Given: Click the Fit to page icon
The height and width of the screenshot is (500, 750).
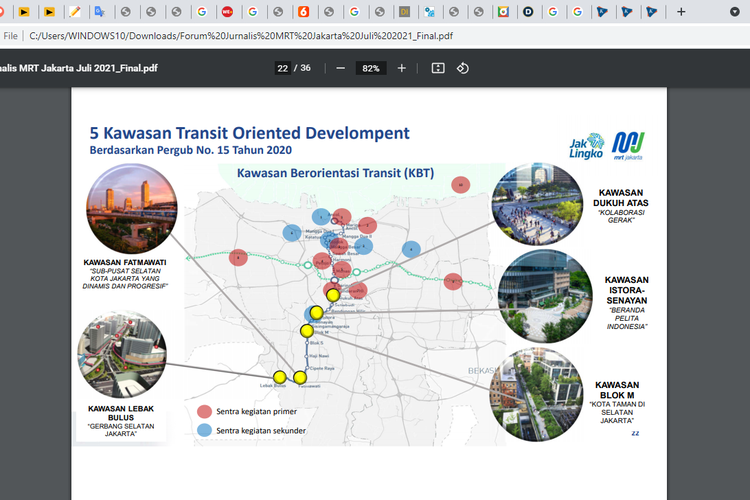Looking at the screenshot, I should [437, 68].
